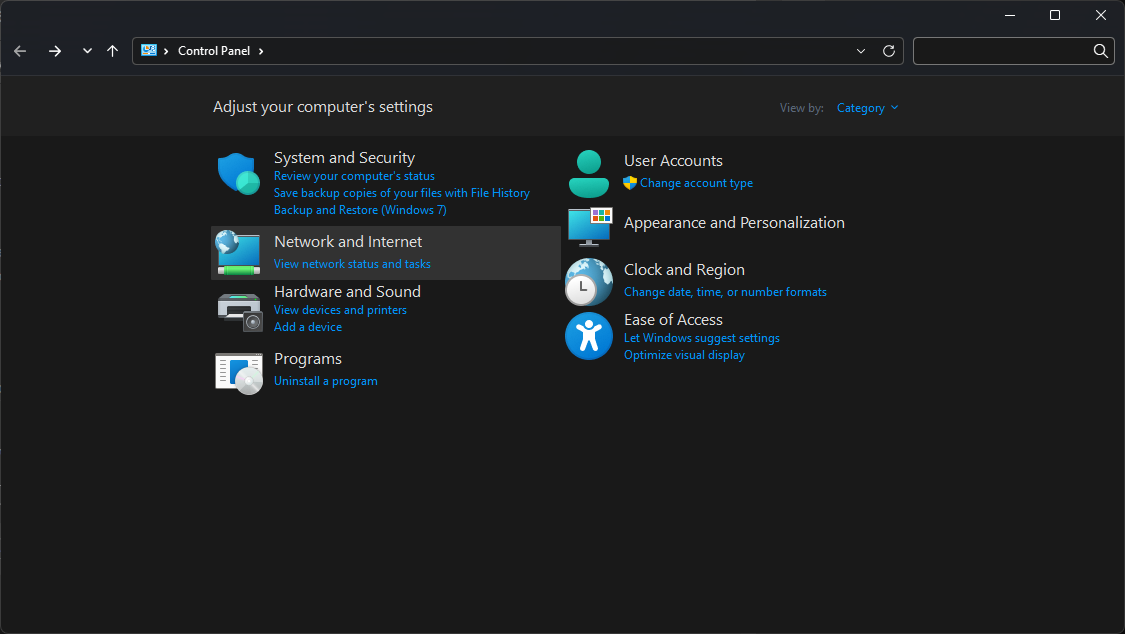Go back with the back arrow

click(20, 51)
